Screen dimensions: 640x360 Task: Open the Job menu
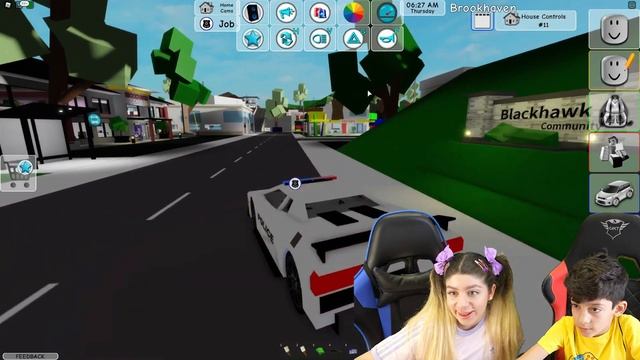[x=217, y=24]
